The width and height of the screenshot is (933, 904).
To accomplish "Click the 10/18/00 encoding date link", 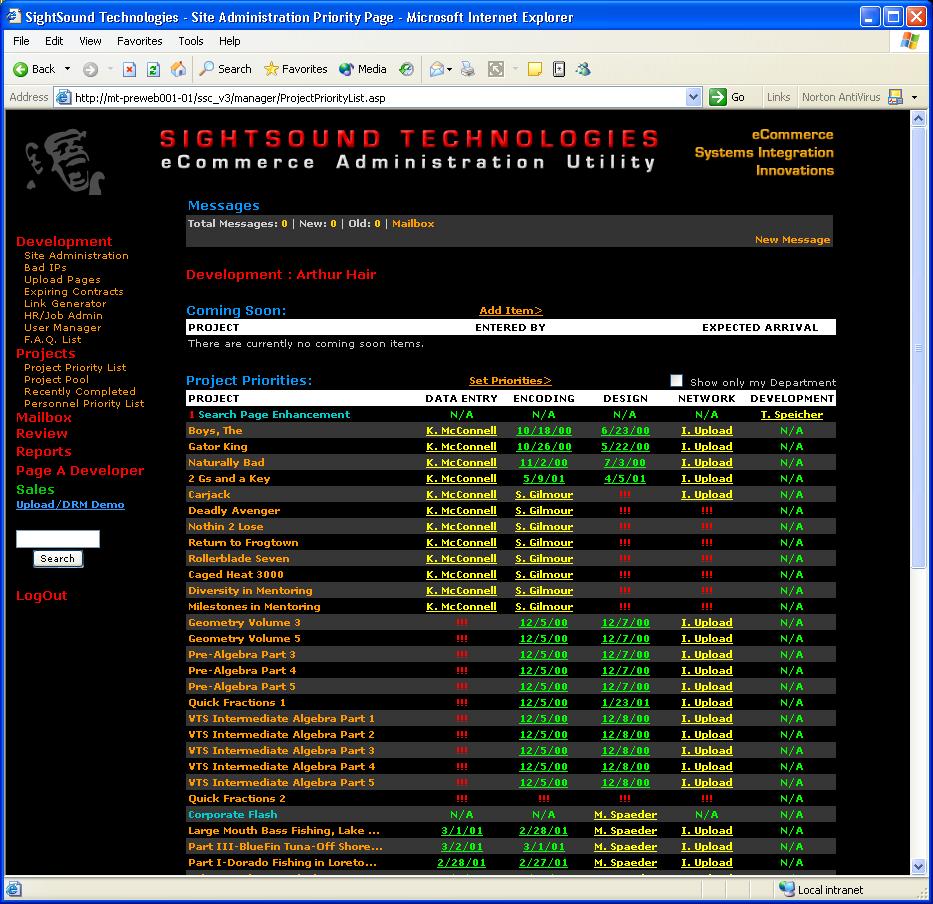I will coord(544,431).
